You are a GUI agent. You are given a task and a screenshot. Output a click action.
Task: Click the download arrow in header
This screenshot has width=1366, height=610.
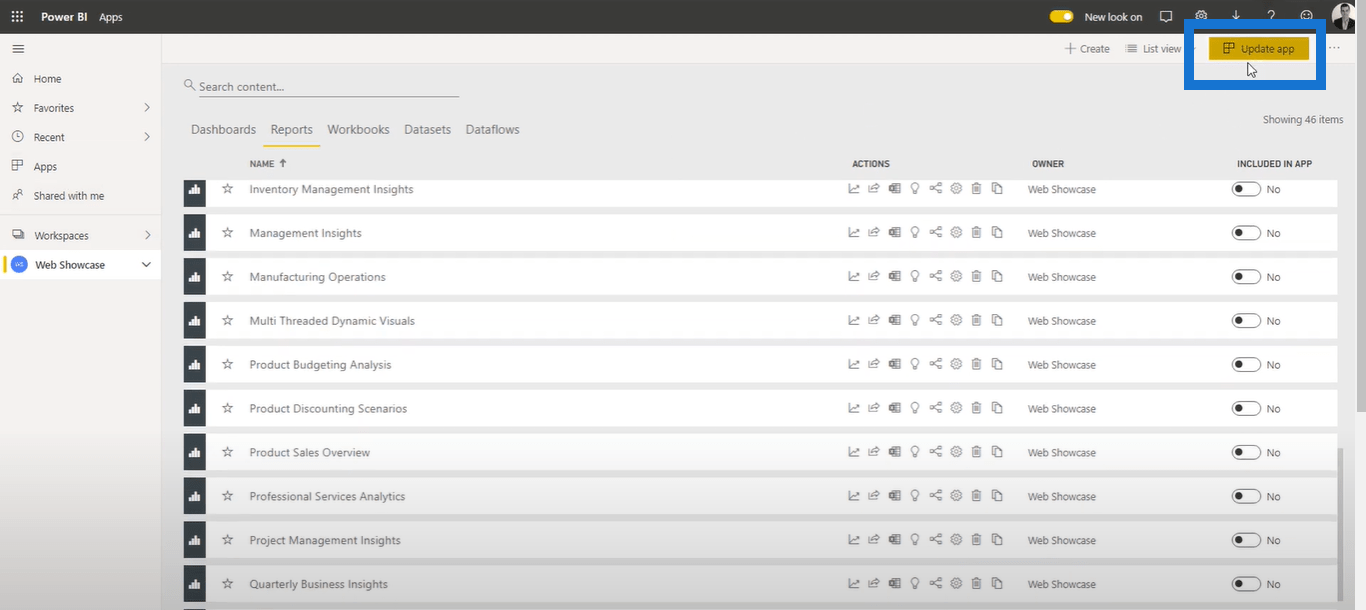[1236, 17]
